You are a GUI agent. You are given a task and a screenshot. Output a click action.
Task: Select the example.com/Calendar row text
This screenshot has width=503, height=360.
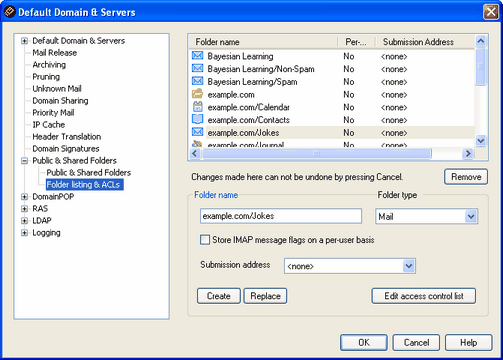pyautogui.click(x=249, y=107)
